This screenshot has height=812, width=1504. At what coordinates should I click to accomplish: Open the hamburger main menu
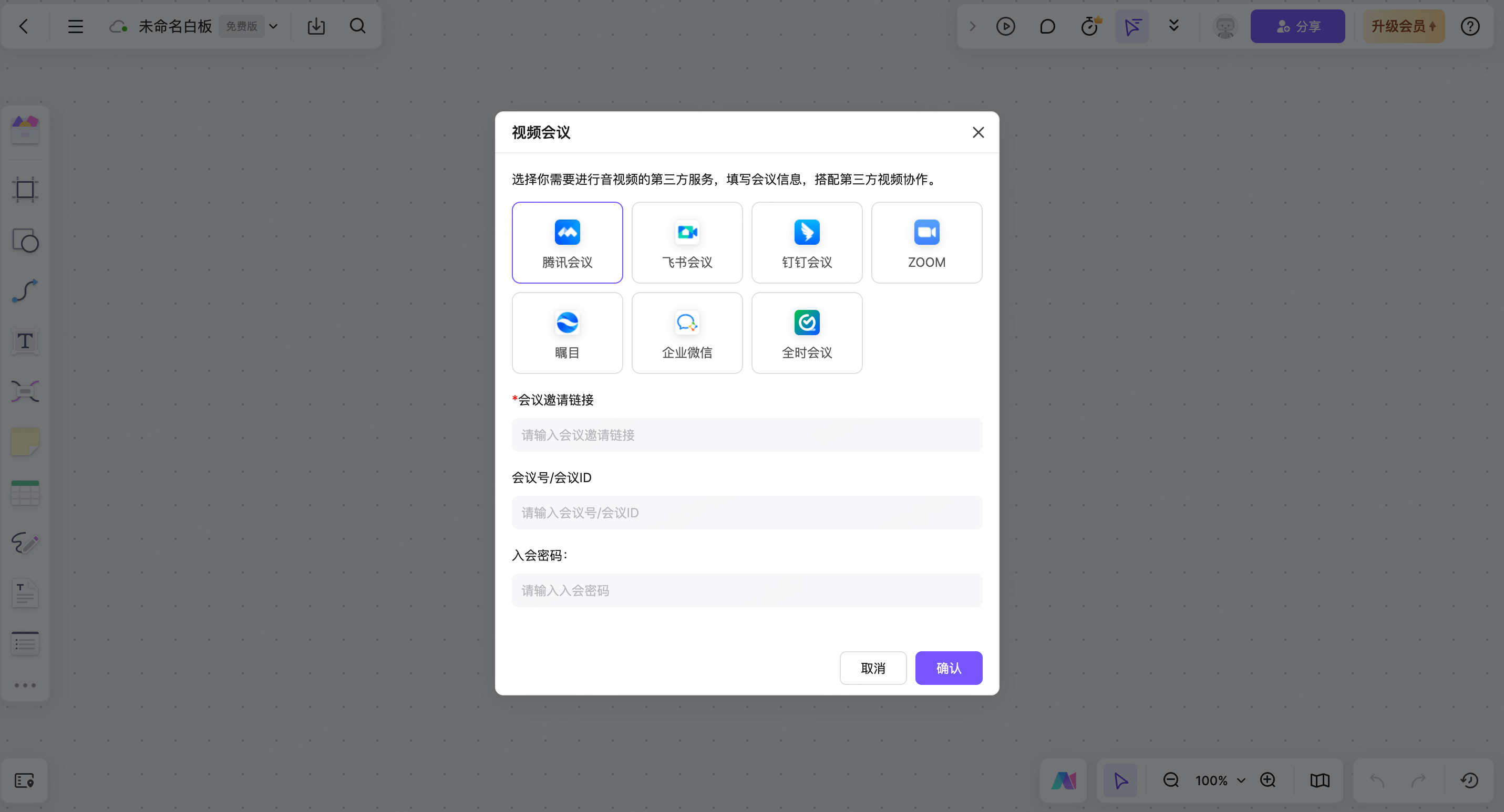click(x=75, y=26)
